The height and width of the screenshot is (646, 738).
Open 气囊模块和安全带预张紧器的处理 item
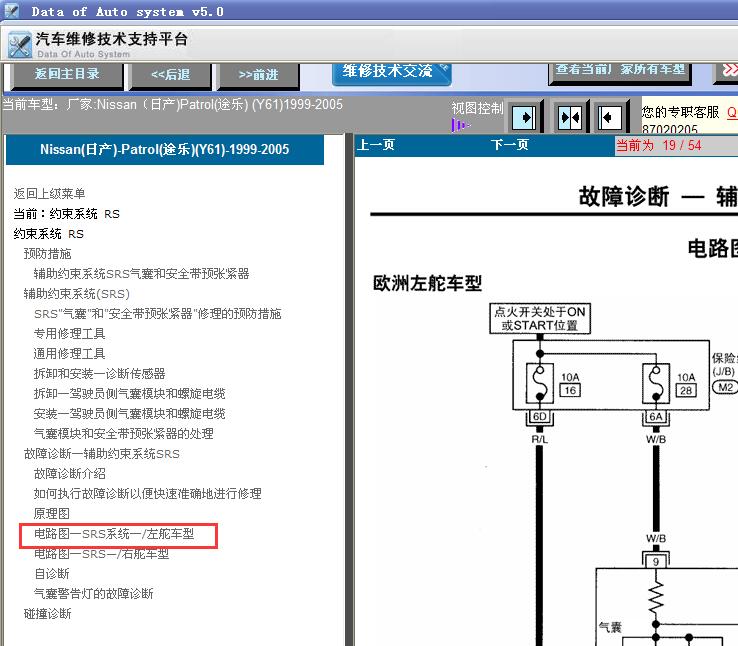click(x=123, y=433)
